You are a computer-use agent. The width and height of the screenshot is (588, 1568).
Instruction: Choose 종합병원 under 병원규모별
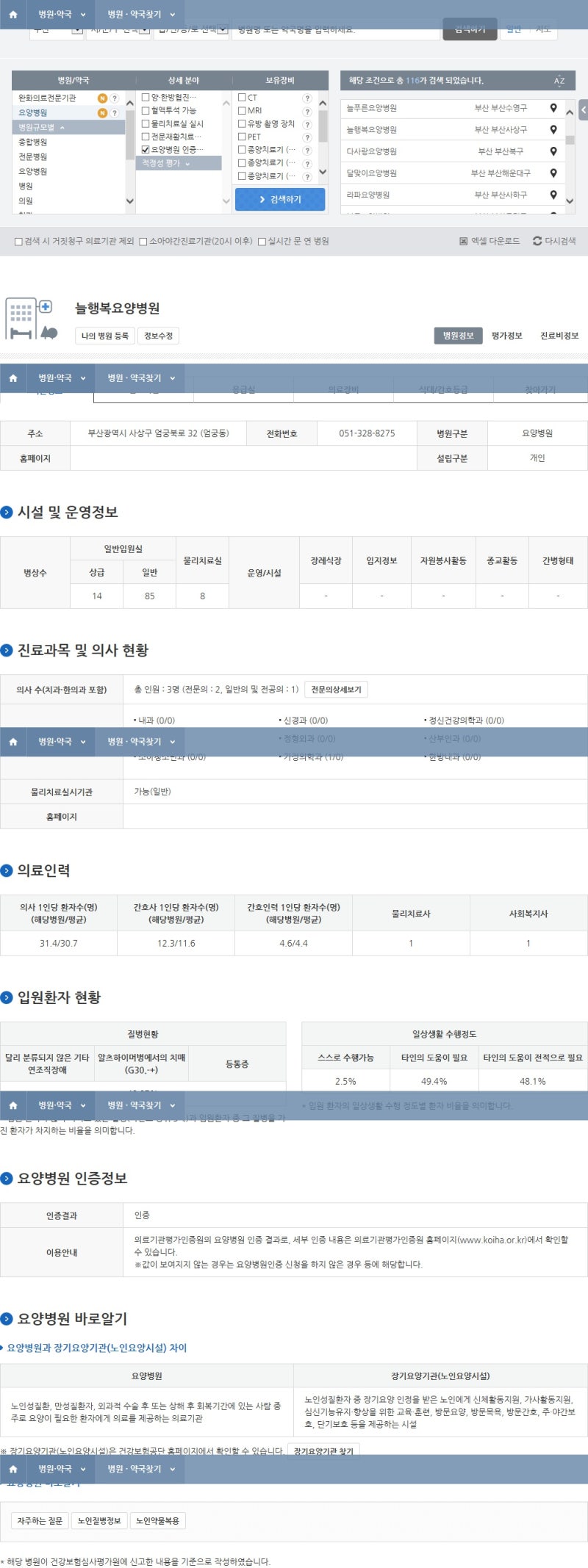click(x=33, y=142)
